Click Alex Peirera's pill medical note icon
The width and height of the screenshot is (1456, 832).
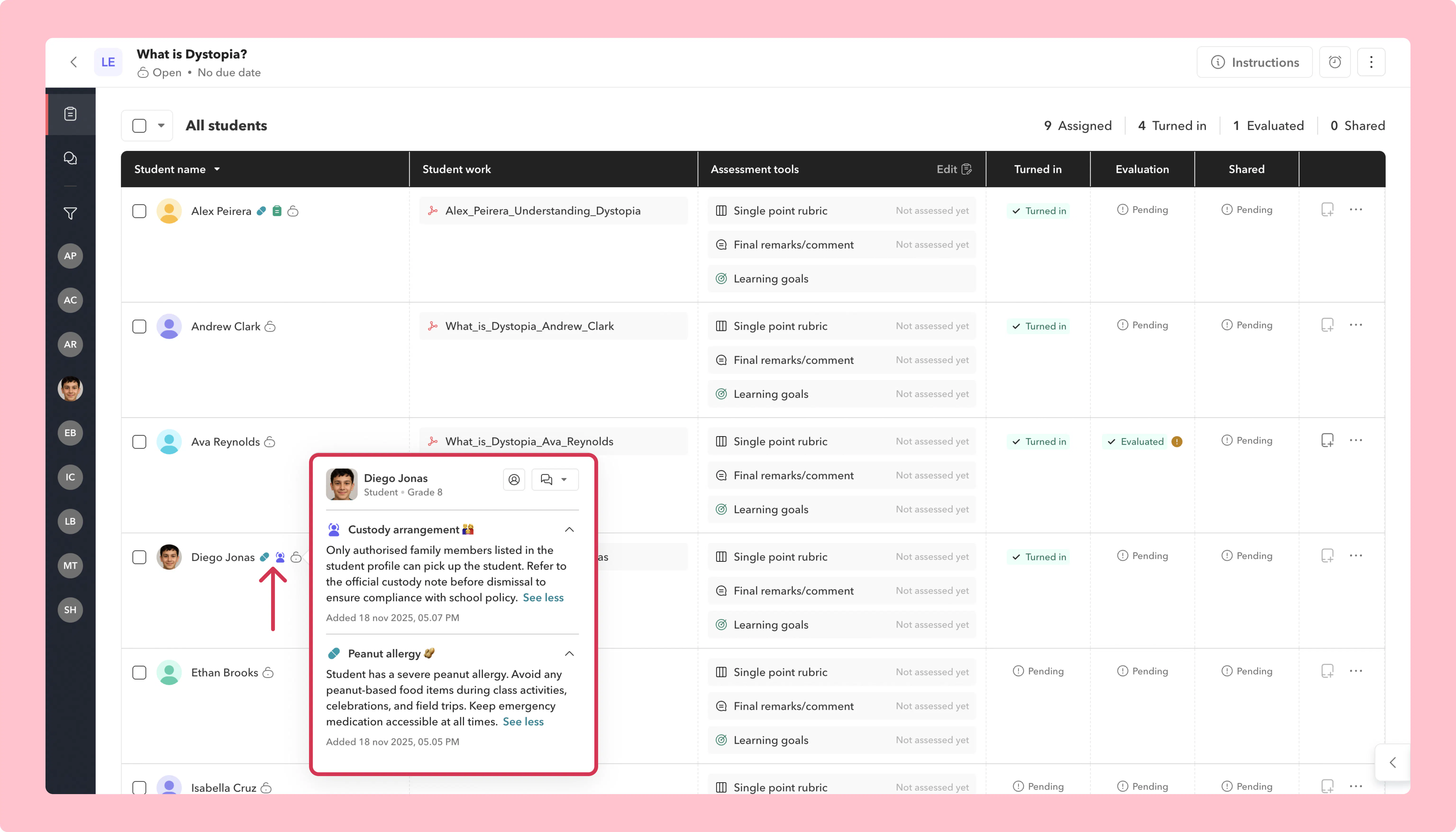tap(261, 211)
